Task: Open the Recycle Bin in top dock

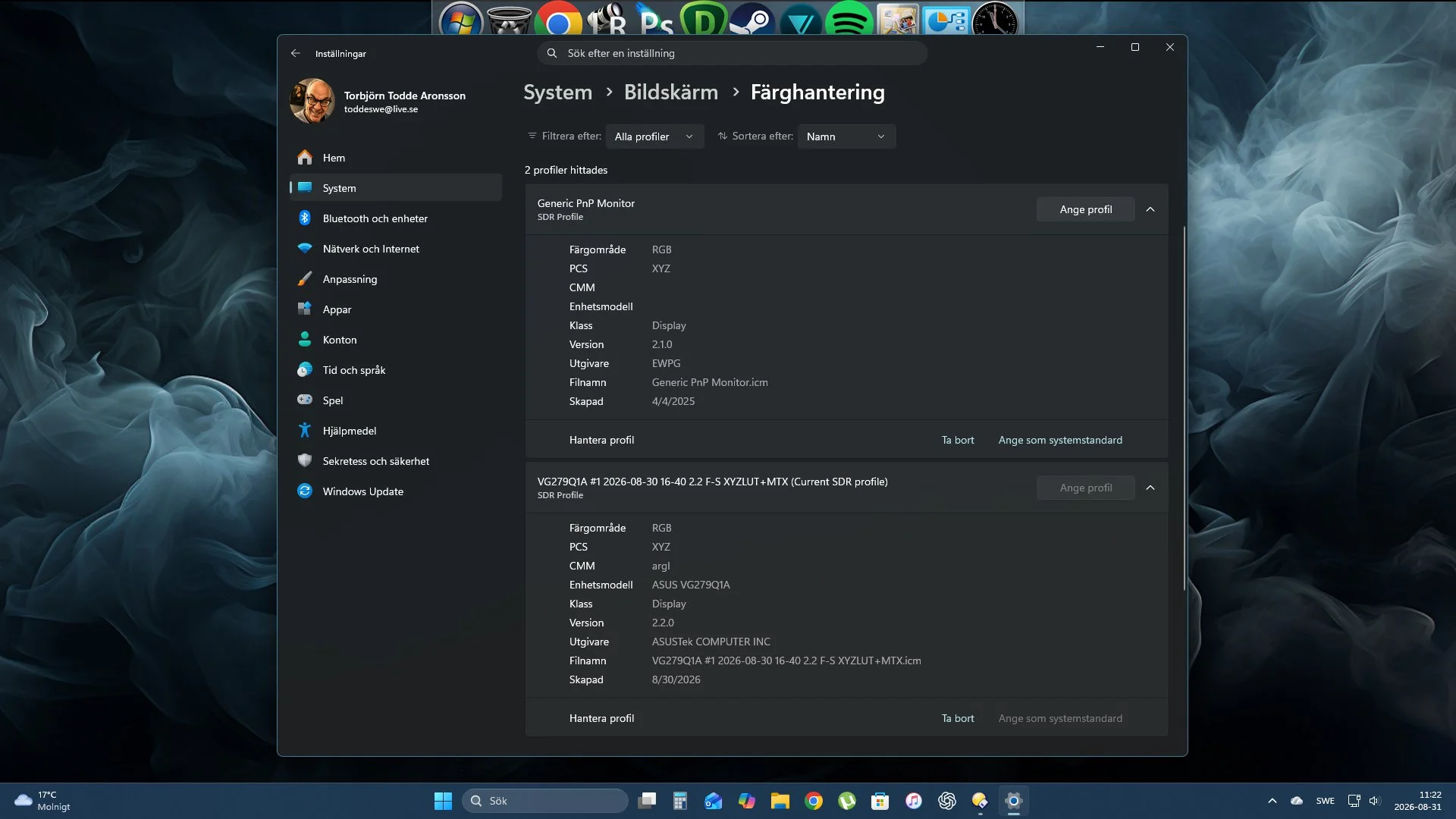Action: pyautogui.click(x=509, y=19)
